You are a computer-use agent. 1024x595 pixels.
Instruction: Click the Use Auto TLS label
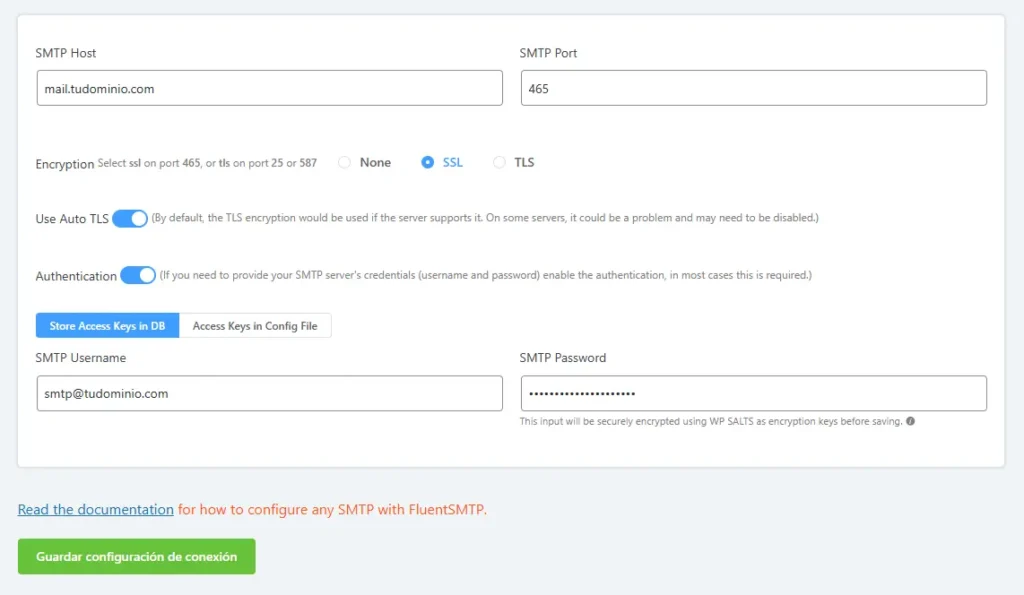(72, 219)
